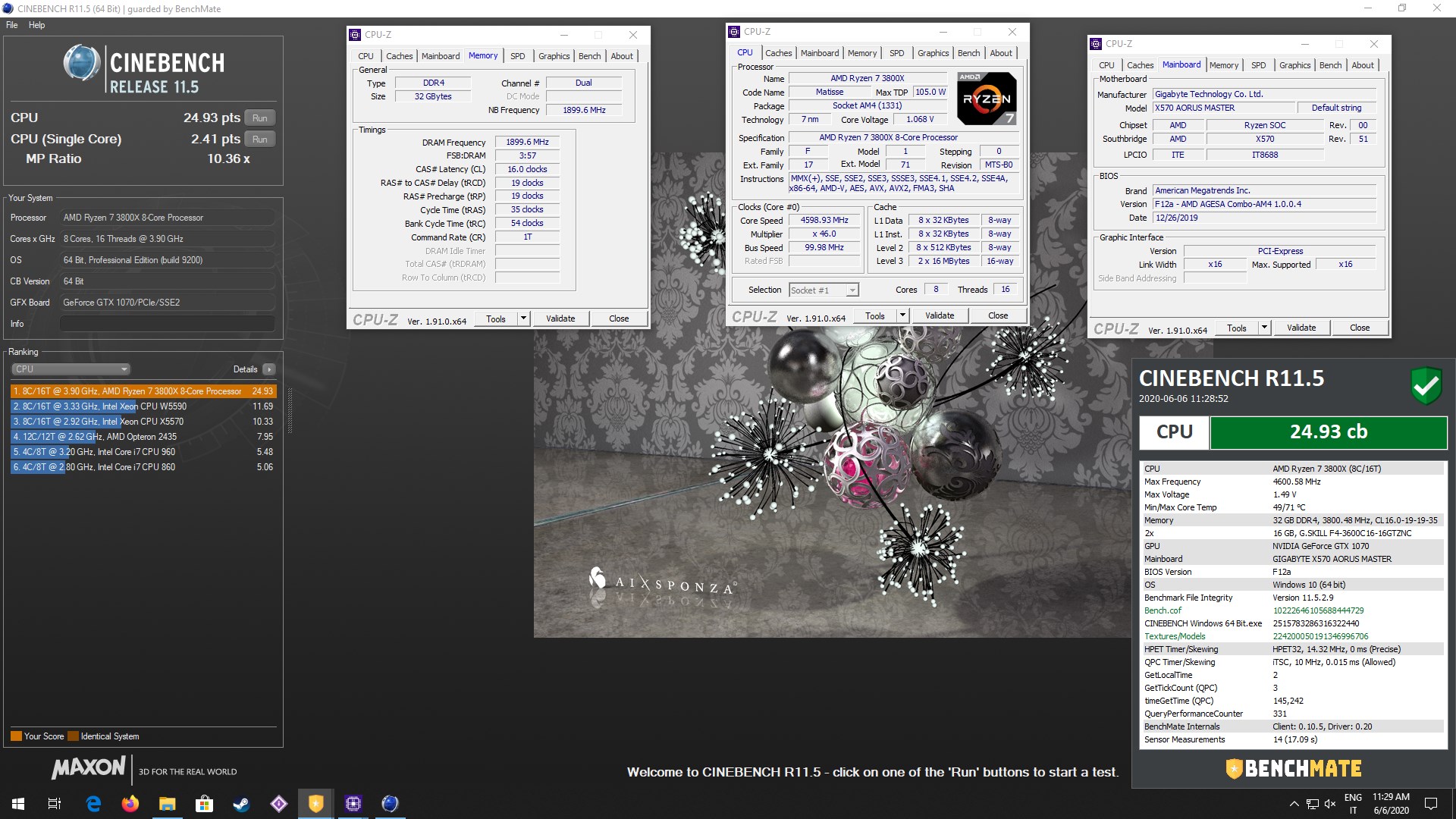Open Caches tab in Memory CPU-Z window
The height and width of the screenshot is (819, 1456).
coord(399,56)
